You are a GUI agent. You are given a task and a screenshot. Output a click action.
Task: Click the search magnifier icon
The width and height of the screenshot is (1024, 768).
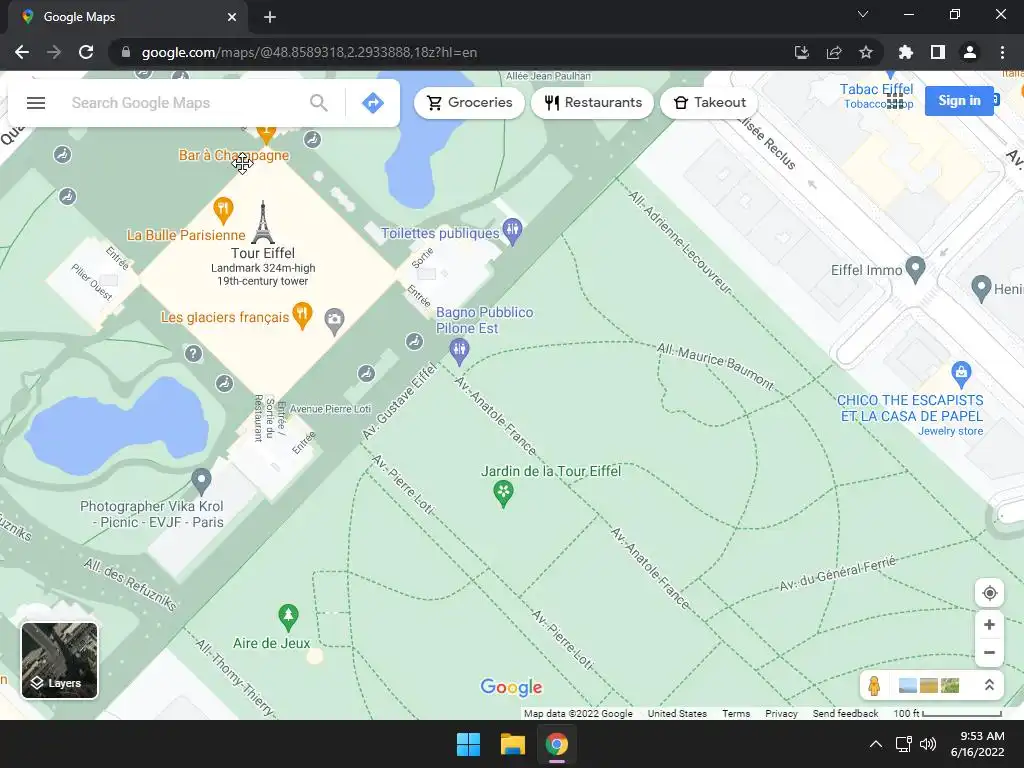(x=319, y=103)
